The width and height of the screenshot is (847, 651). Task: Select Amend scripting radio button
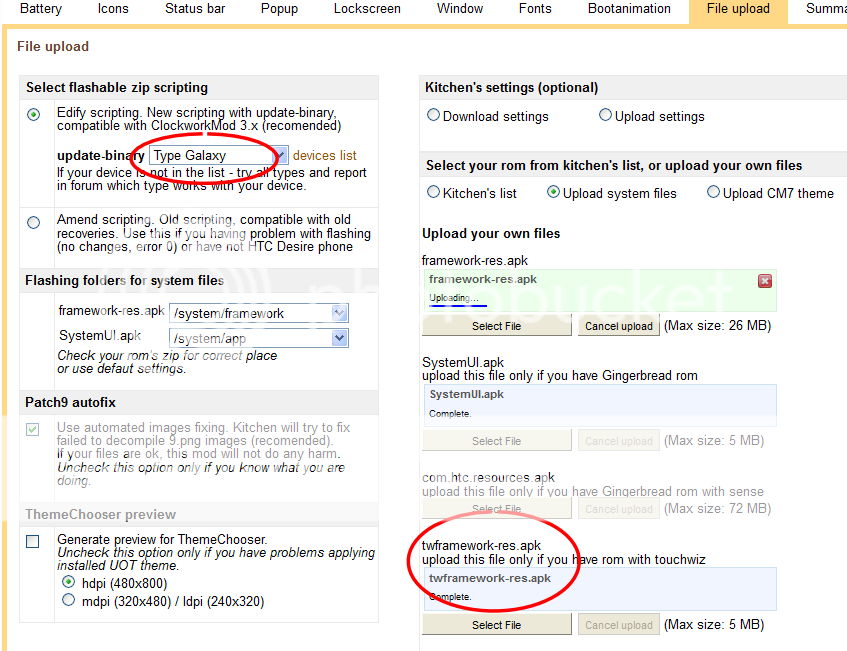point(34,222)
